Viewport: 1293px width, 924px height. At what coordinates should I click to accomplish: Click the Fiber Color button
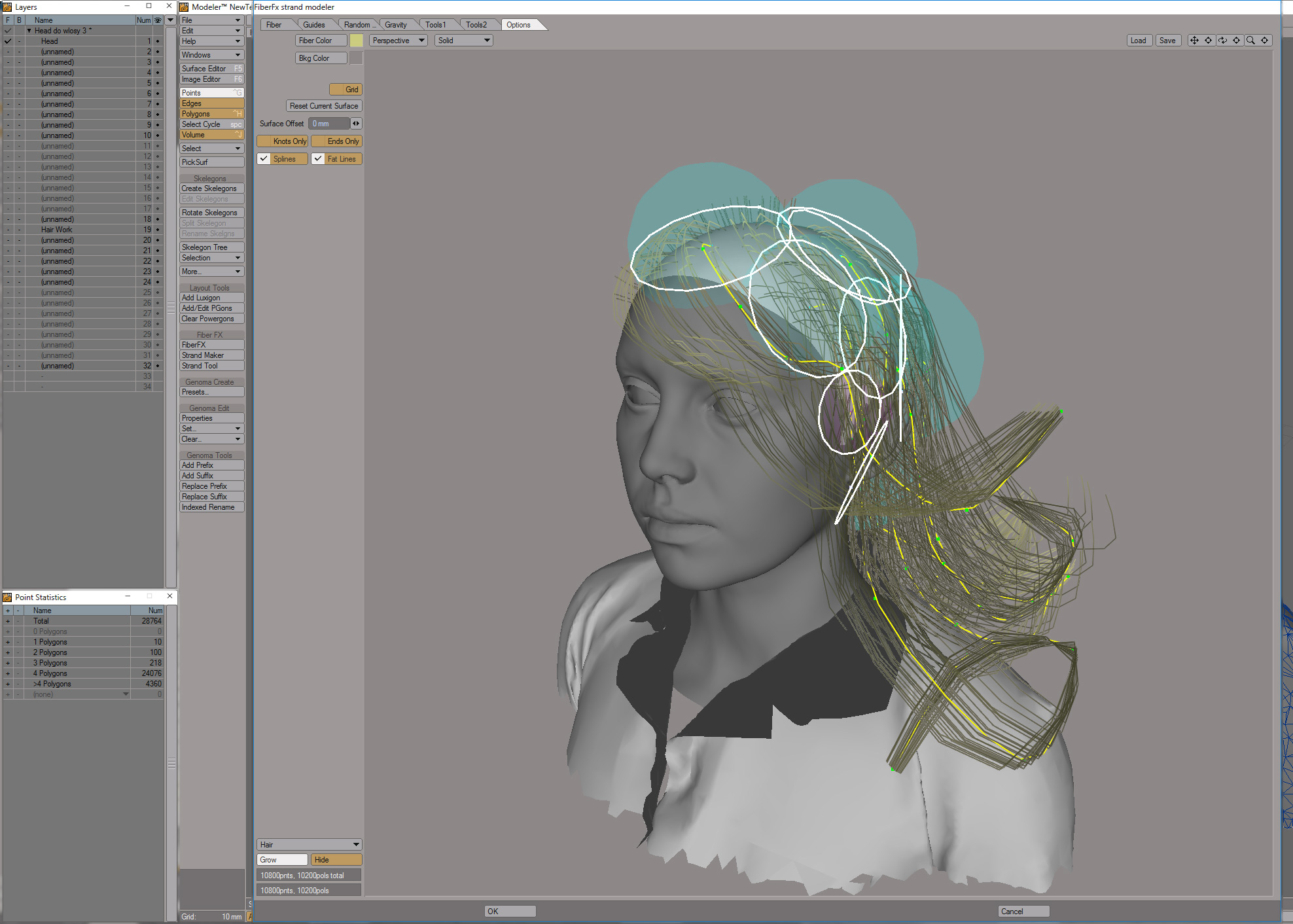(x=321, y=41)
